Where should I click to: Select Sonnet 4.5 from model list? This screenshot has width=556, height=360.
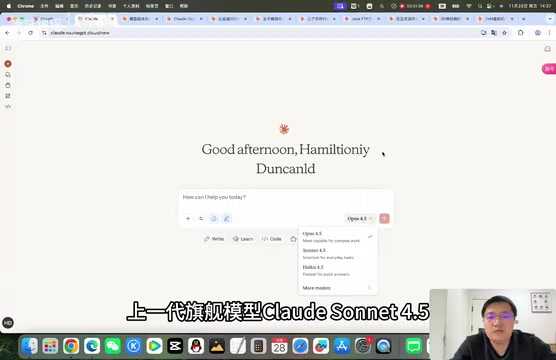point(338,254)
